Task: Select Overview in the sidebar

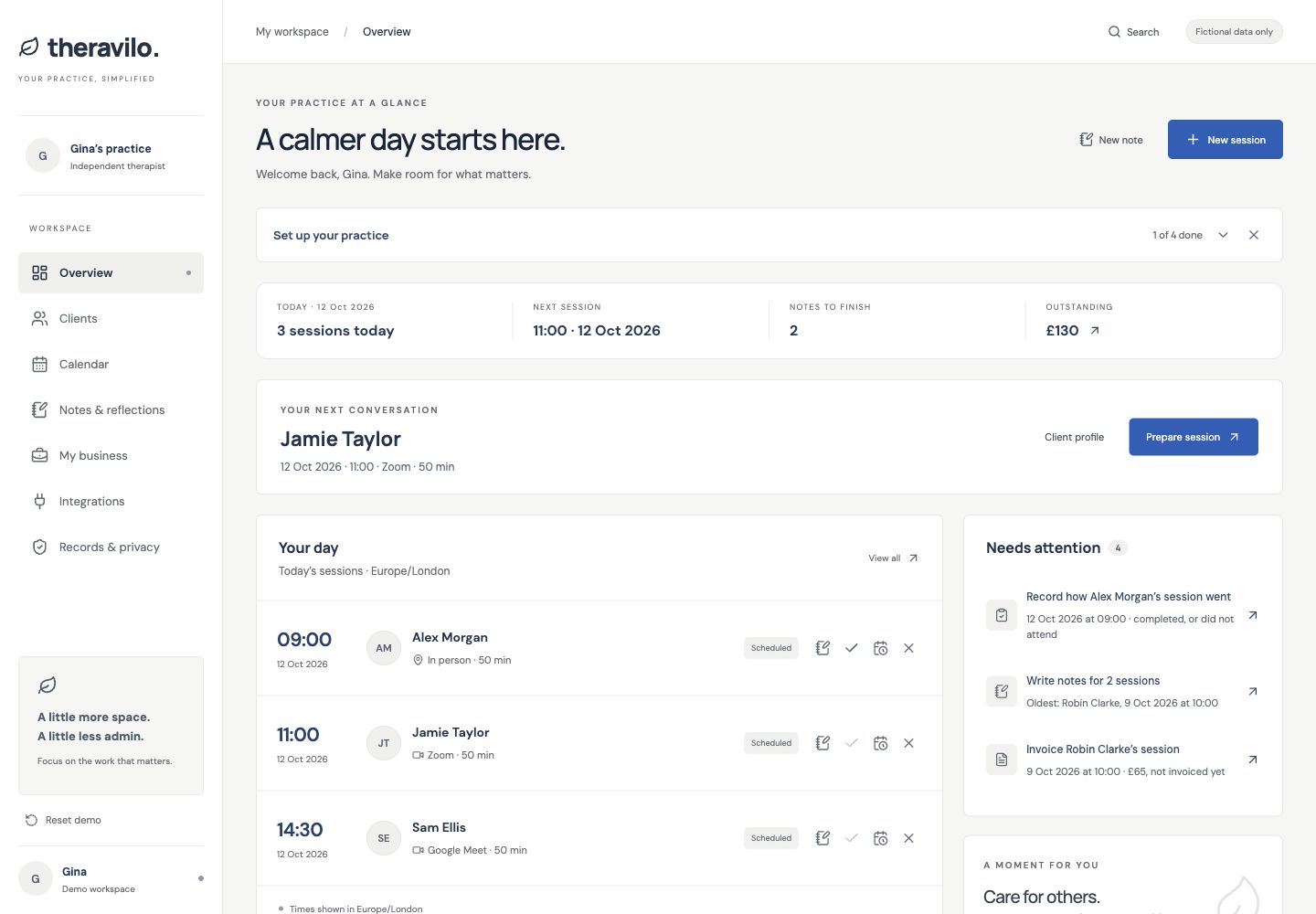Action: tap(111, 273)
